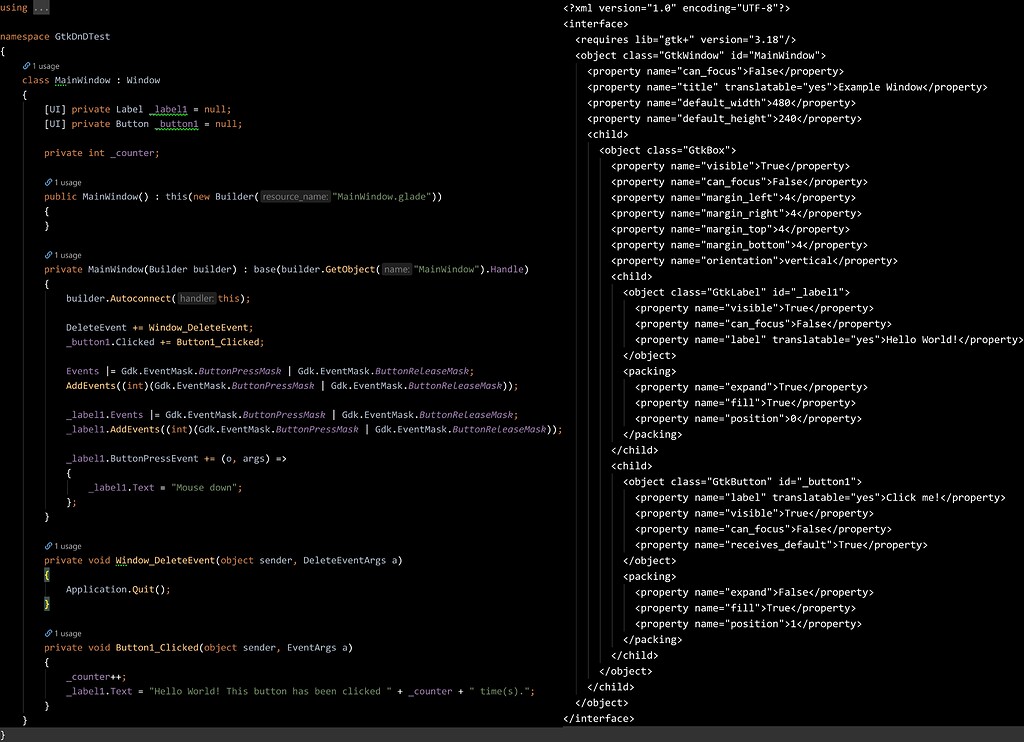This screenshot has height=742, width=1024.
Task: Click Window_DeleteEvent method name in its declaration
Action: [x=164, y=560]
